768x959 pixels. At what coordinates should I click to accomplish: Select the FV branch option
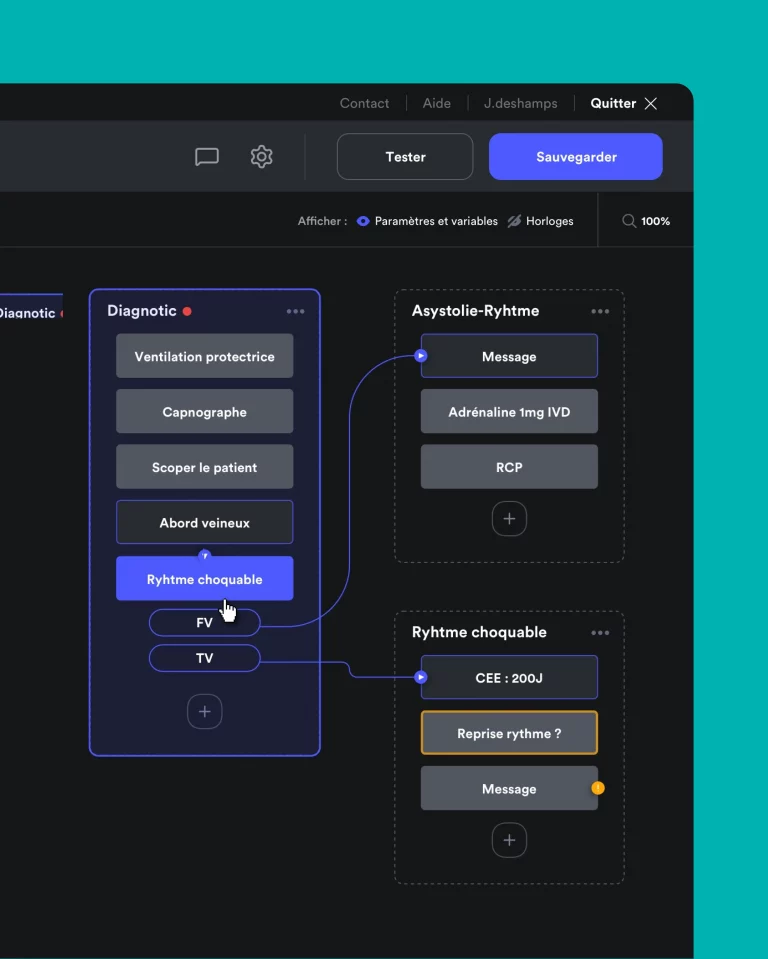pyautogui.click(x=204, y=622)
